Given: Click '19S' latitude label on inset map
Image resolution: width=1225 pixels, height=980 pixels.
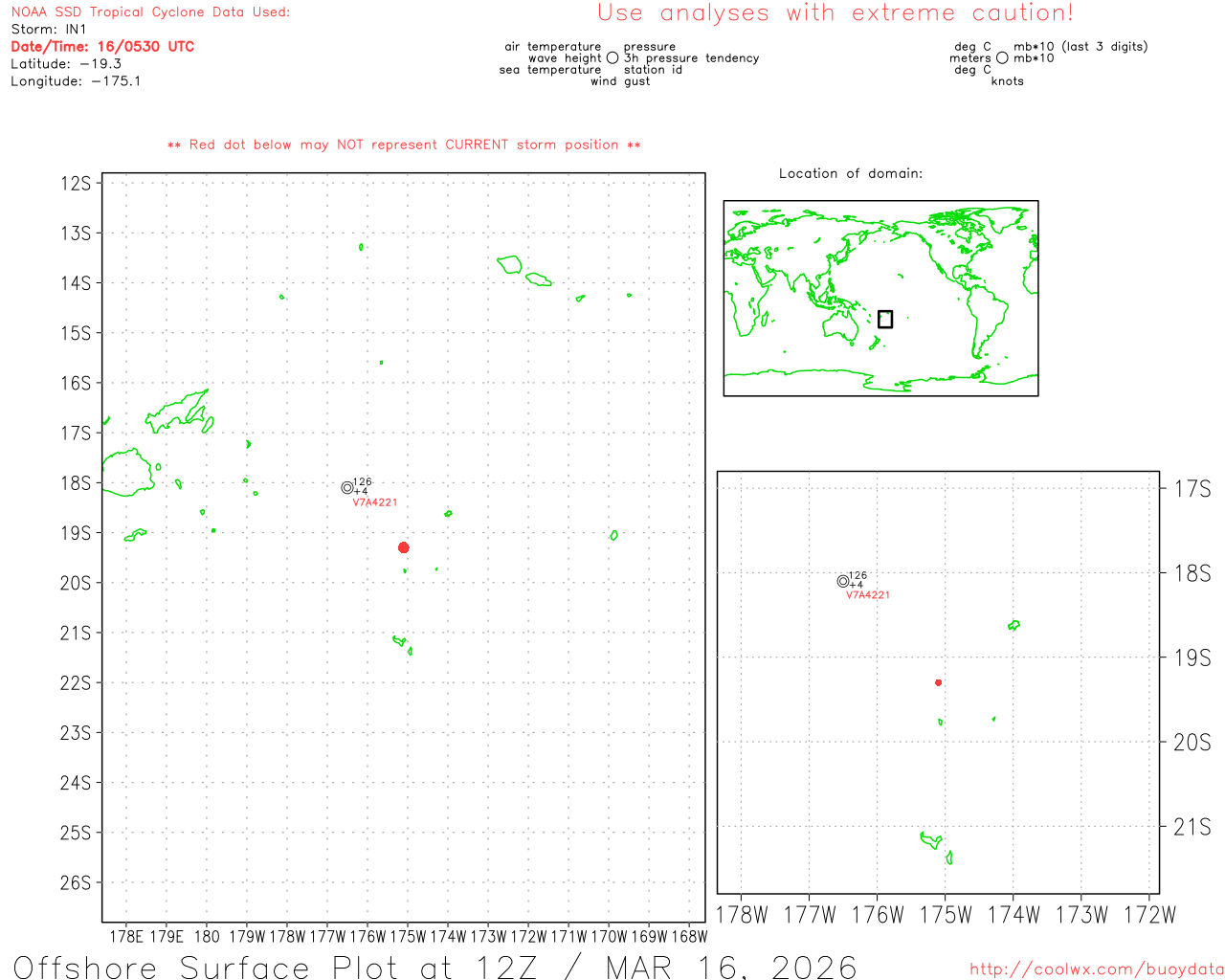Looking at the screenshot, I should (1192, 657).
